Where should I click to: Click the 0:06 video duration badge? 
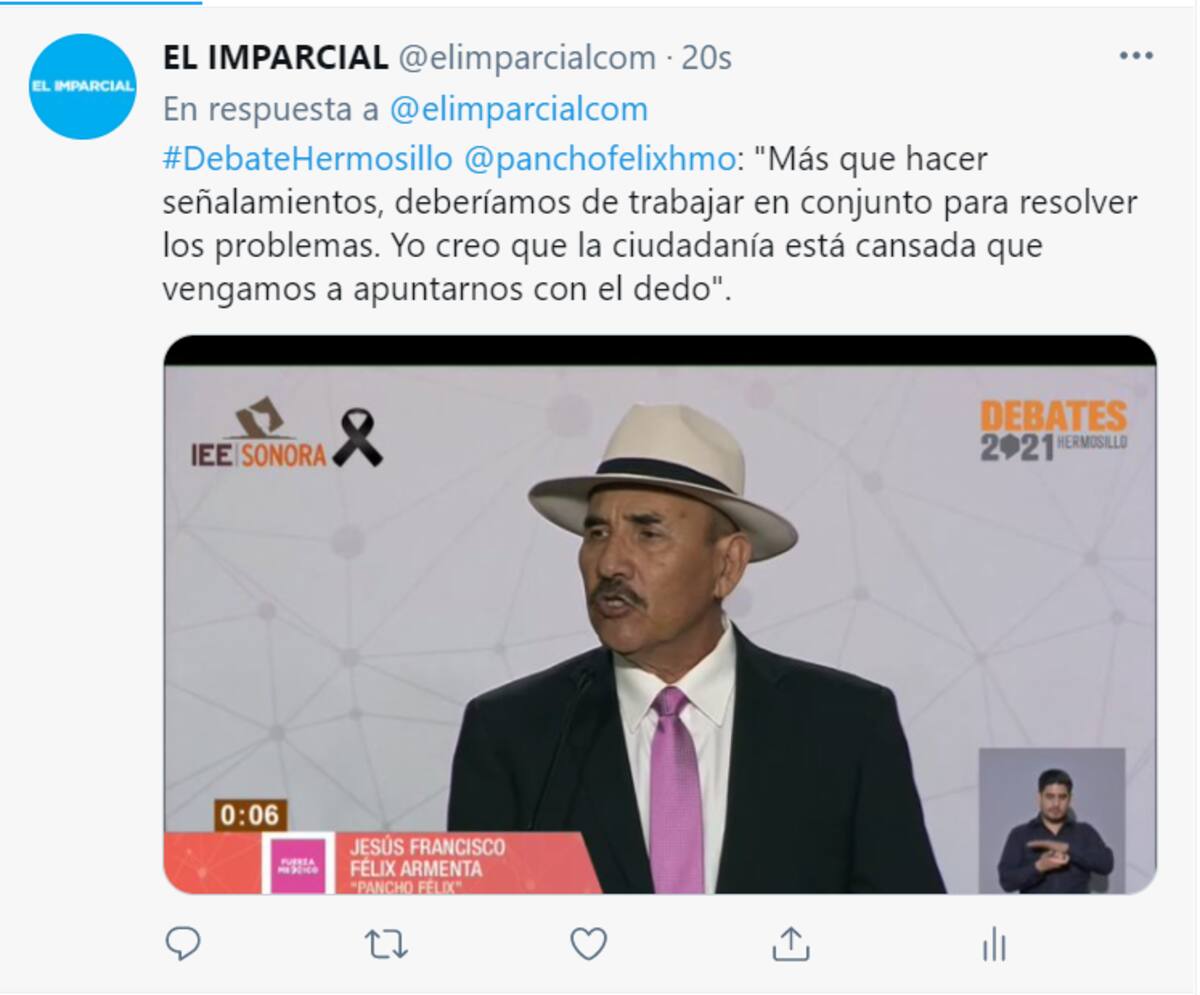pos(250,815)
